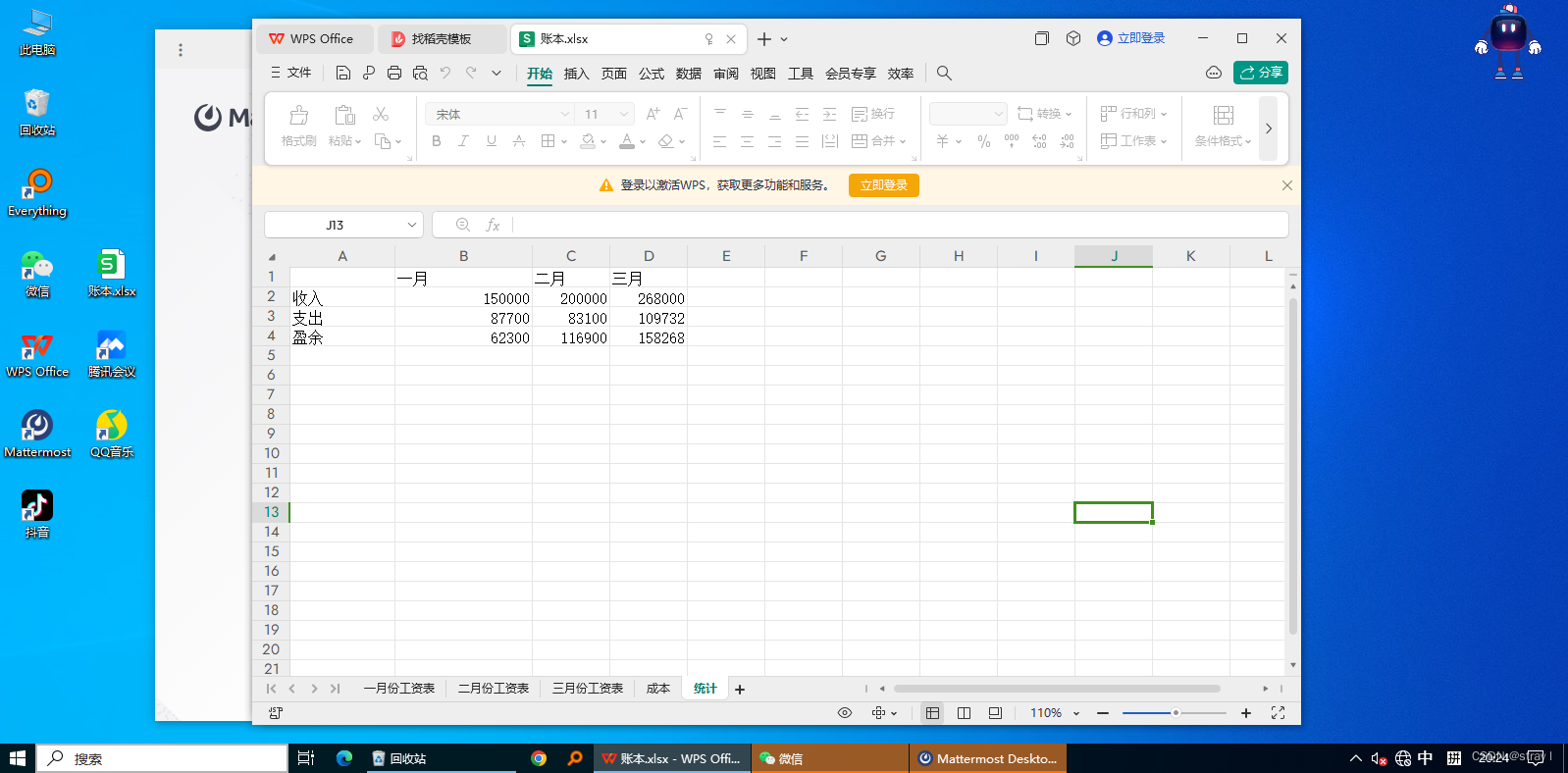Click the increase decimal places icon
This screenshot has width=1568, height=773.
pyautogui.click(x=1039, y=141)
